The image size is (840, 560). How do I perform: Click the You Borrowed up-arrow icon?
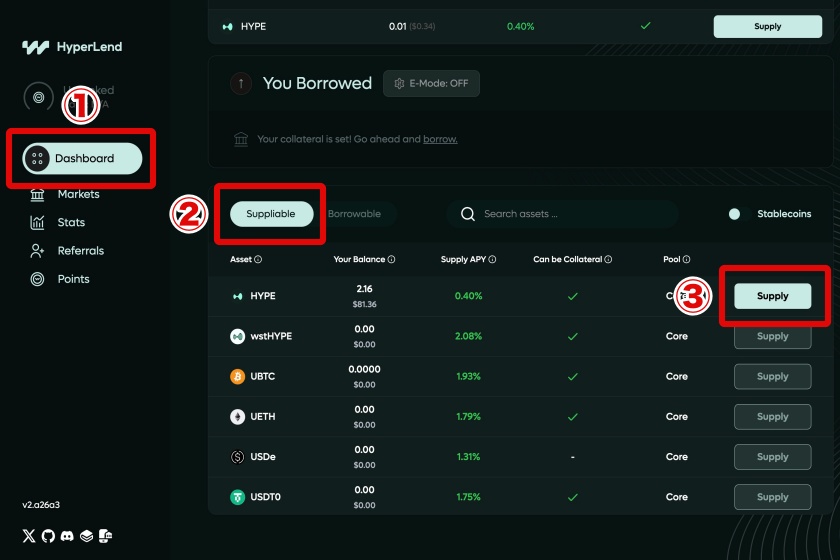tap(241, 84)
